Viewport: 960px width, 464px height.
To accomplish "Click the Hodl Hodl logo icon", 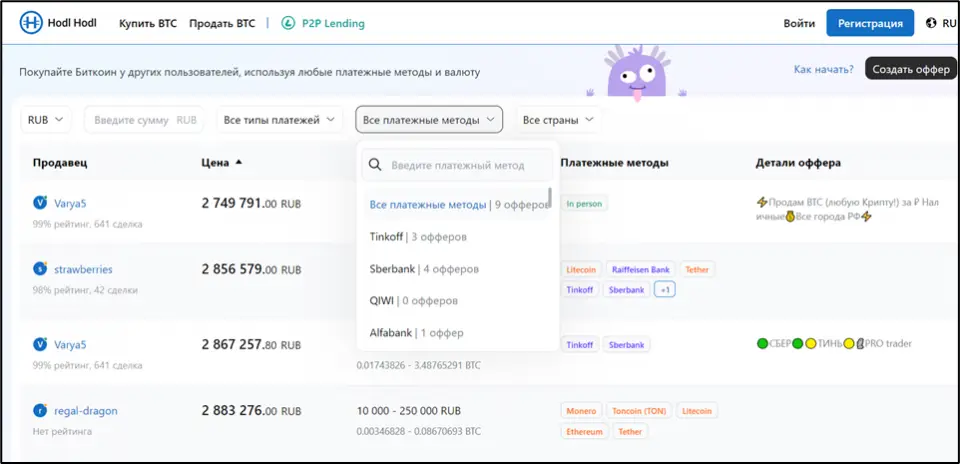I will (x=30, y=23).
